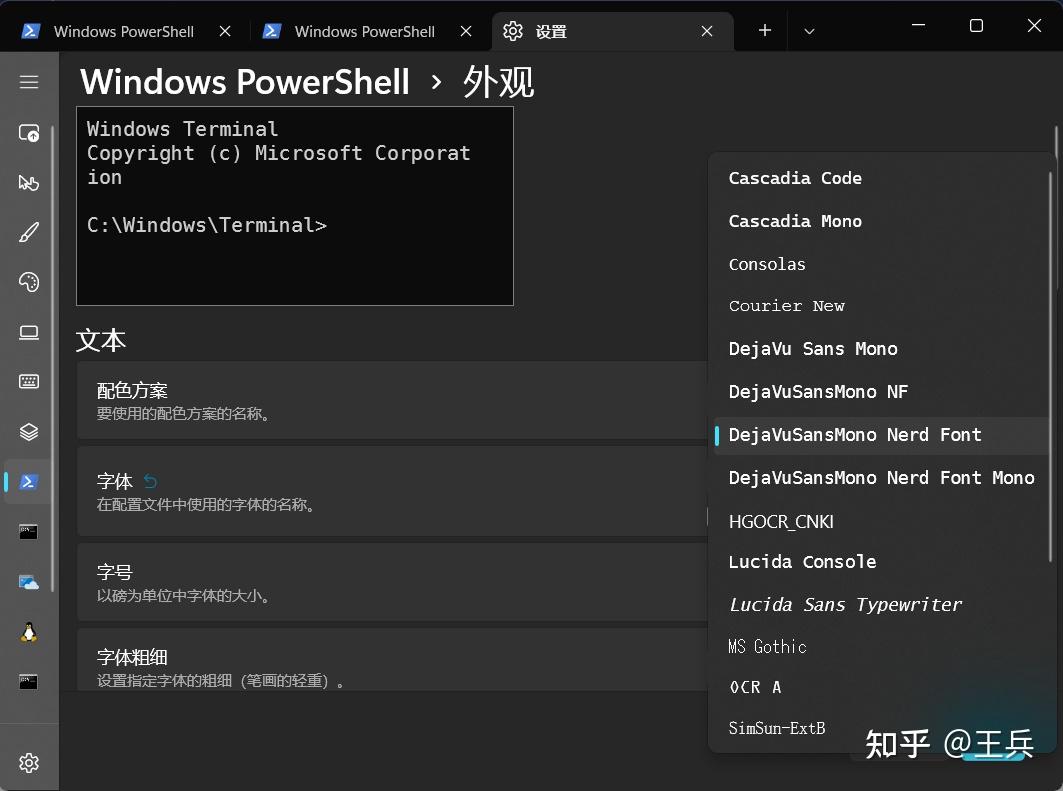The height and width of the screenshot is (791, 1063).
Task: Open the Color schemes palette icon
Action: (x=28, y=282)
